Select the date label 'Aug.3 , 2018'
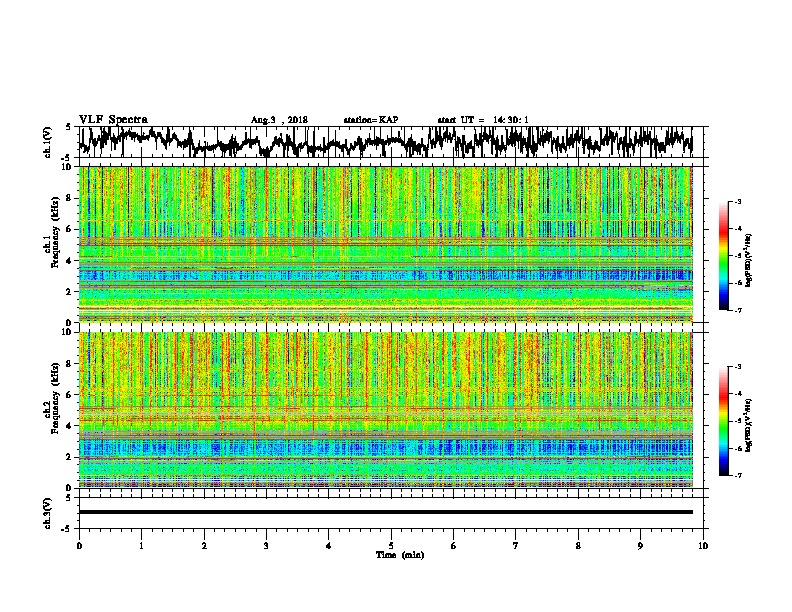The image size is (792, 612). [279, 120]
